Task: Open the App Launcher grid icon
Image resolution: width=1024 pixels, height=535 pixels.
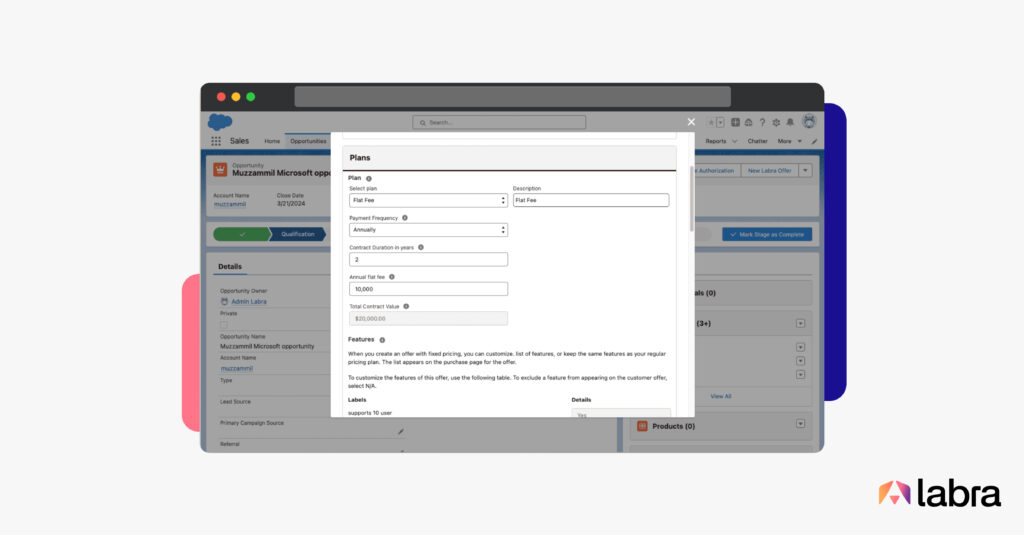Action: tap(216, 141)
